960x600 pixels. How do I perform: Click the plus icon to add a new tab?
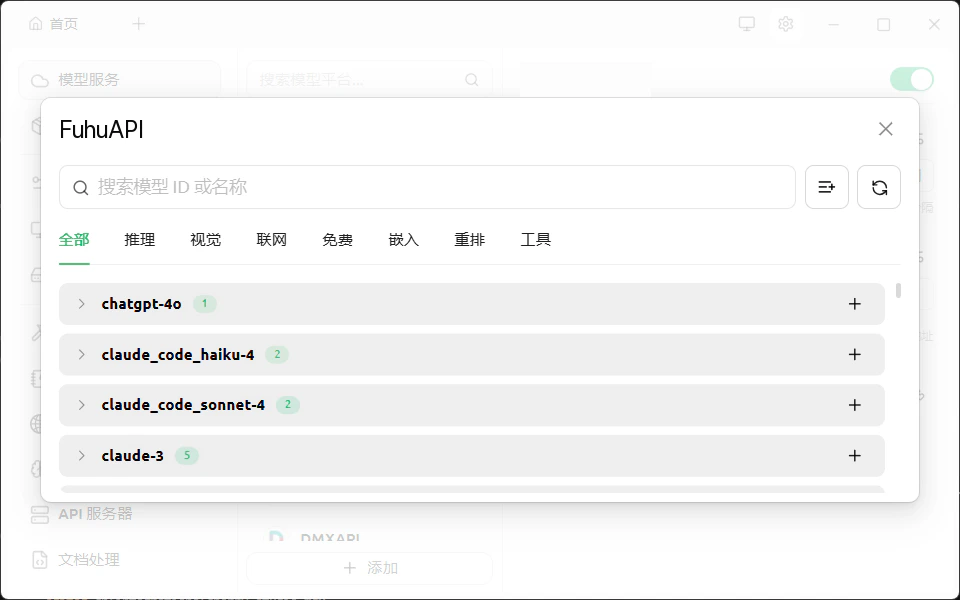click(139, 24)
